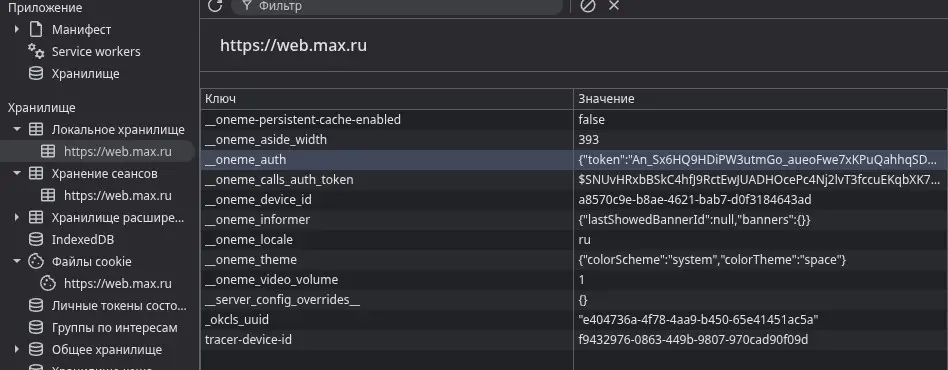The image size is (948, 370).
Task: Focus the Фильтр input field
Action: tap(397, 6)
